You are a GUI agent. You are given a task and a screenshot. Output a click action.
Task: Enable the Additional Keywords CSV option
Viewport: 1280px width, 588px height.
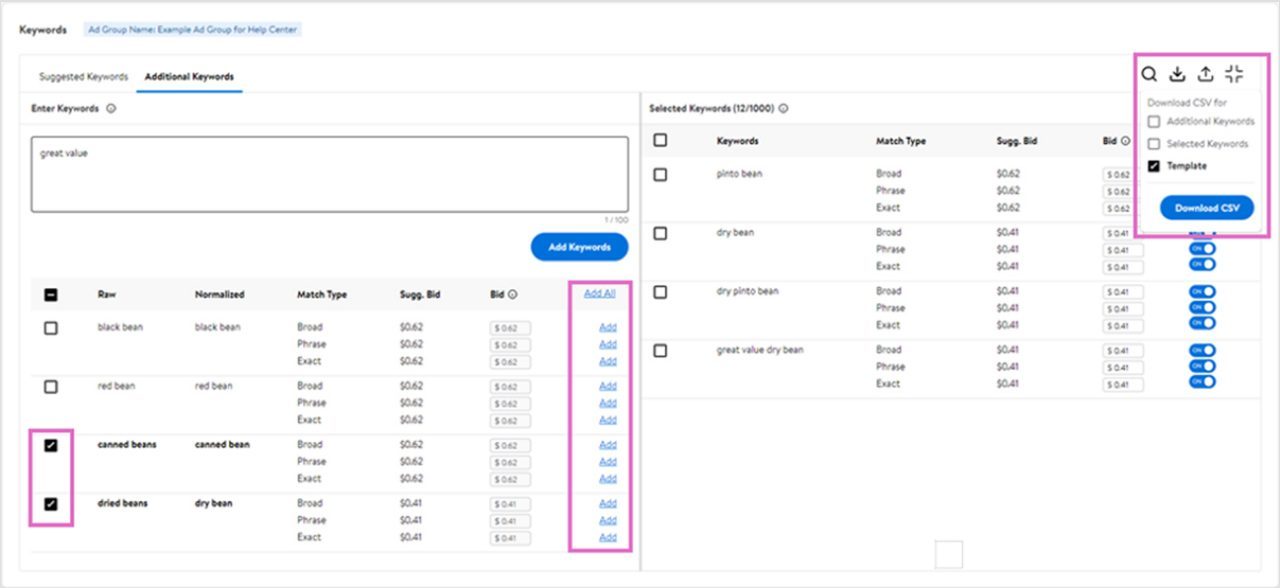[x=1155, y=121]
